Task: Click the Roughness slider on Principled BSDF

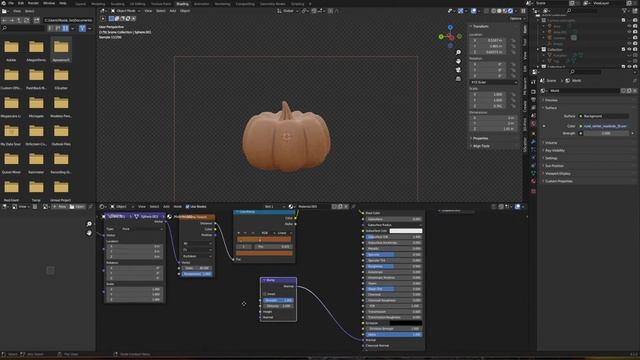Action: (394, 266)
